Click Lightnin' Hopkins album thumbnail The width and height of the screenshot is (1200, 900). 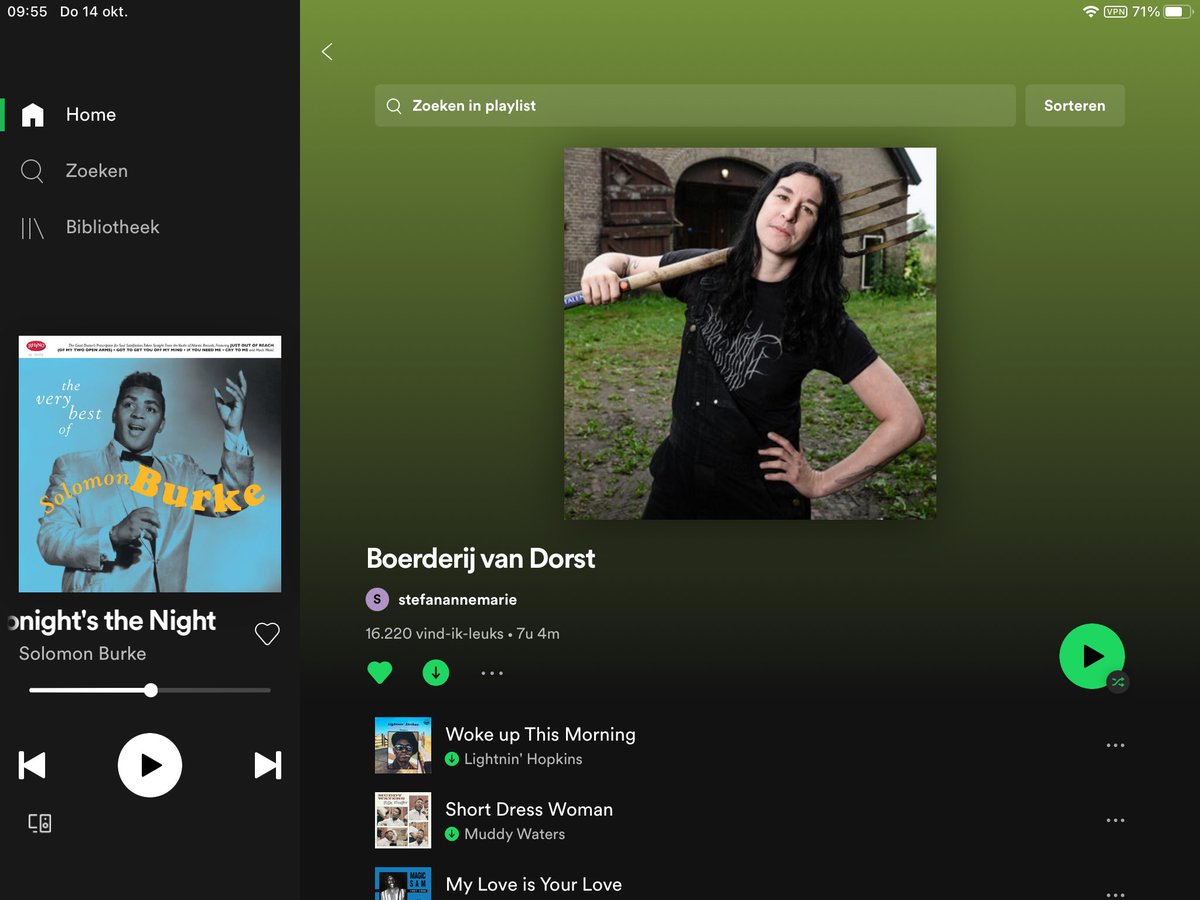pos(403,745)
